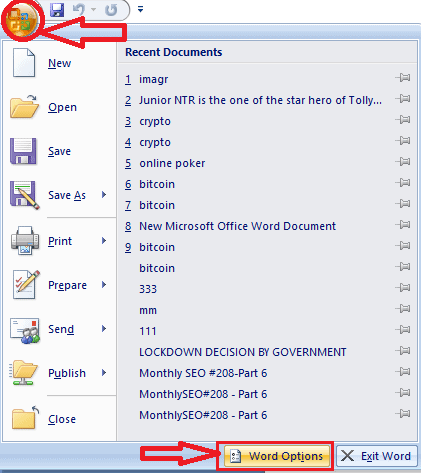Click the Exit Word button

(377, 456)
